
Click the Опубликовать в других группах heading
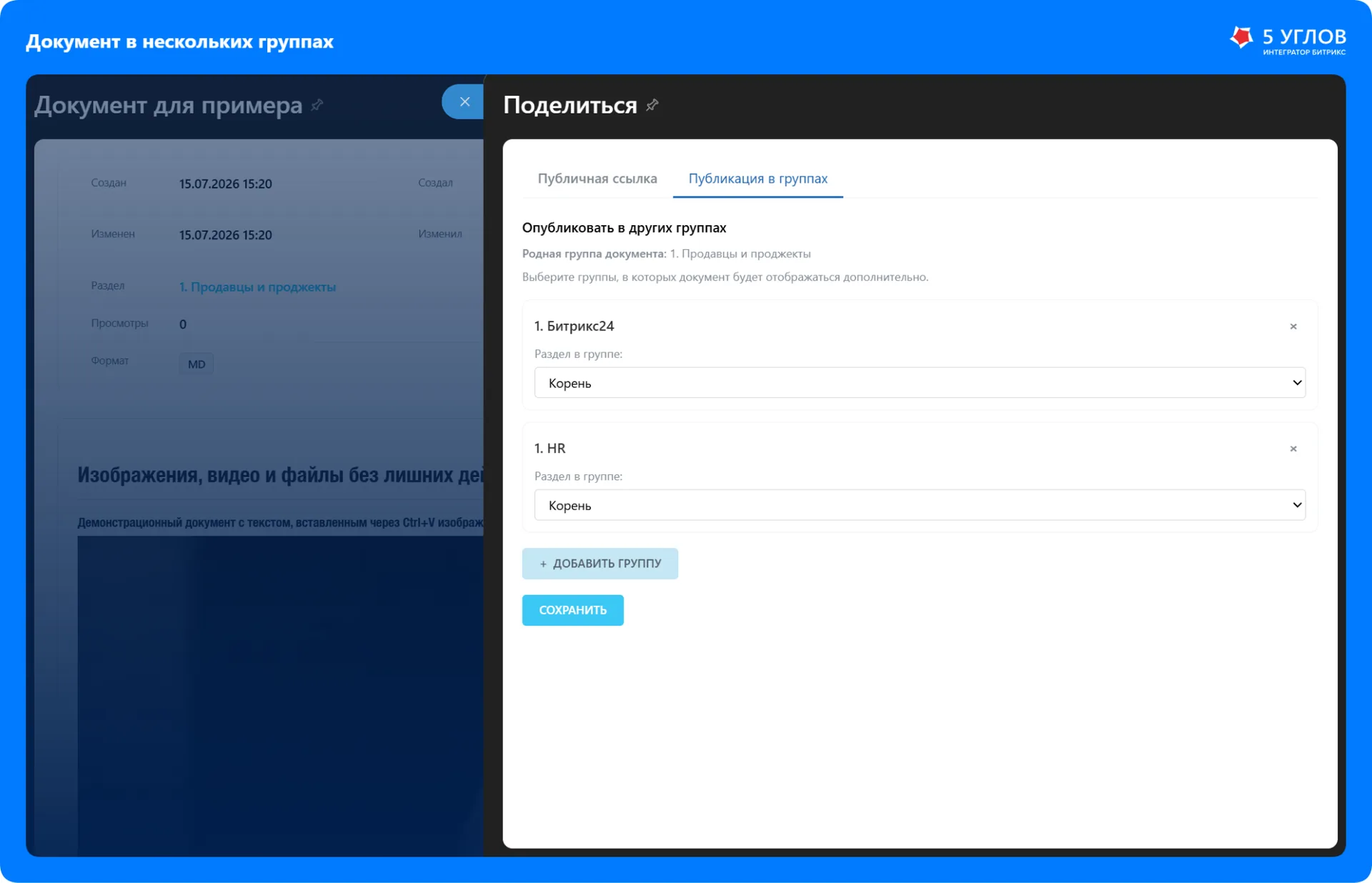624,227
